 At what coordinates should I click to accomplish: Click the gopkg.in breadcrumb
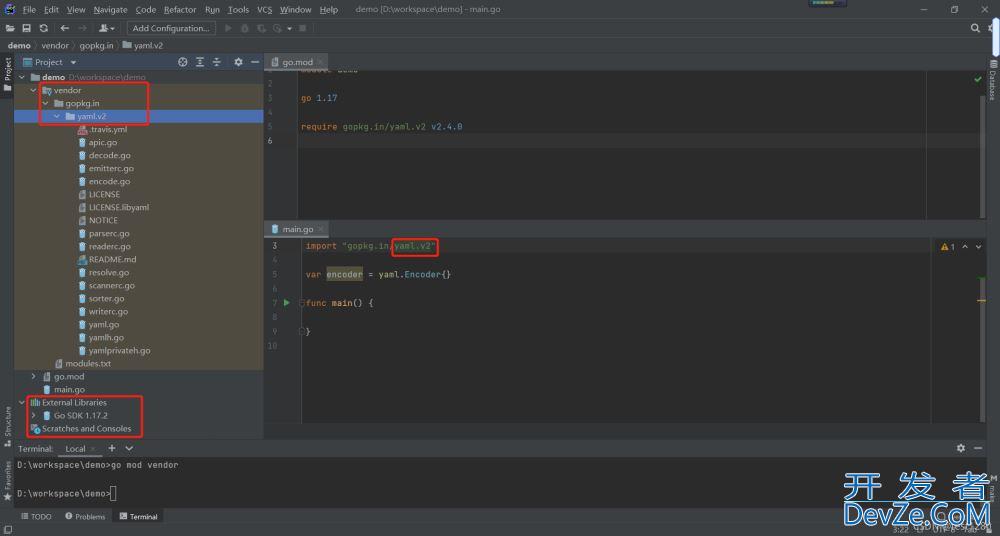point(96,45)
